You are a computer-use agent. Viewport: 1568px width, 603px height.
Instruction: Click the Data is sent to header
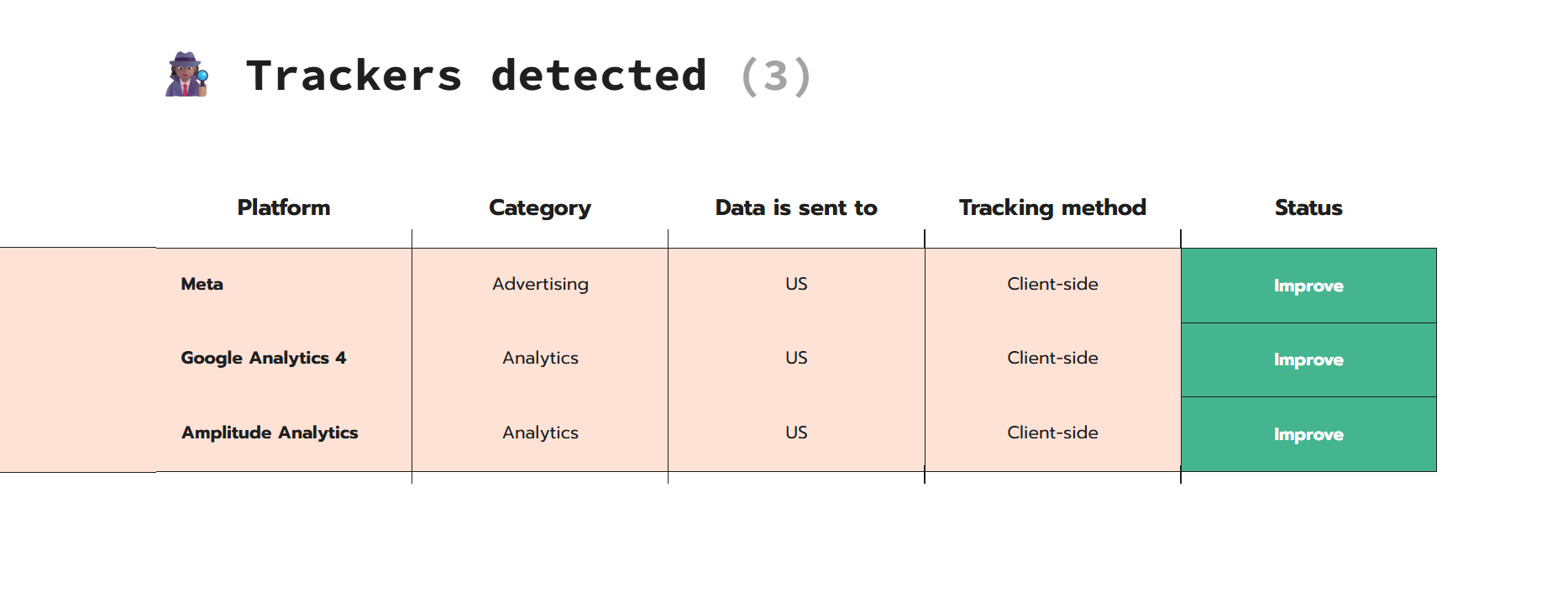pos(796,207)
